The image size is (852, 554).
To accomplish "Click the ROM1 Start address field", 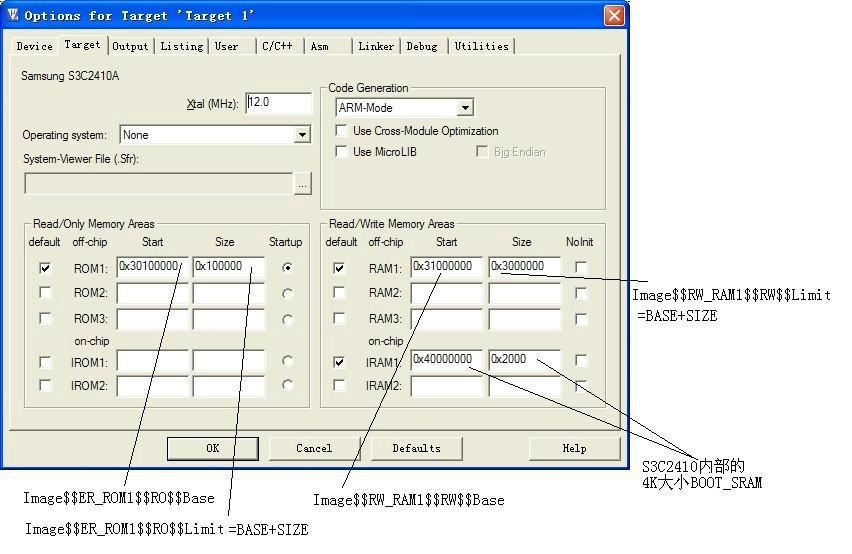I will [x=152, y=267].
